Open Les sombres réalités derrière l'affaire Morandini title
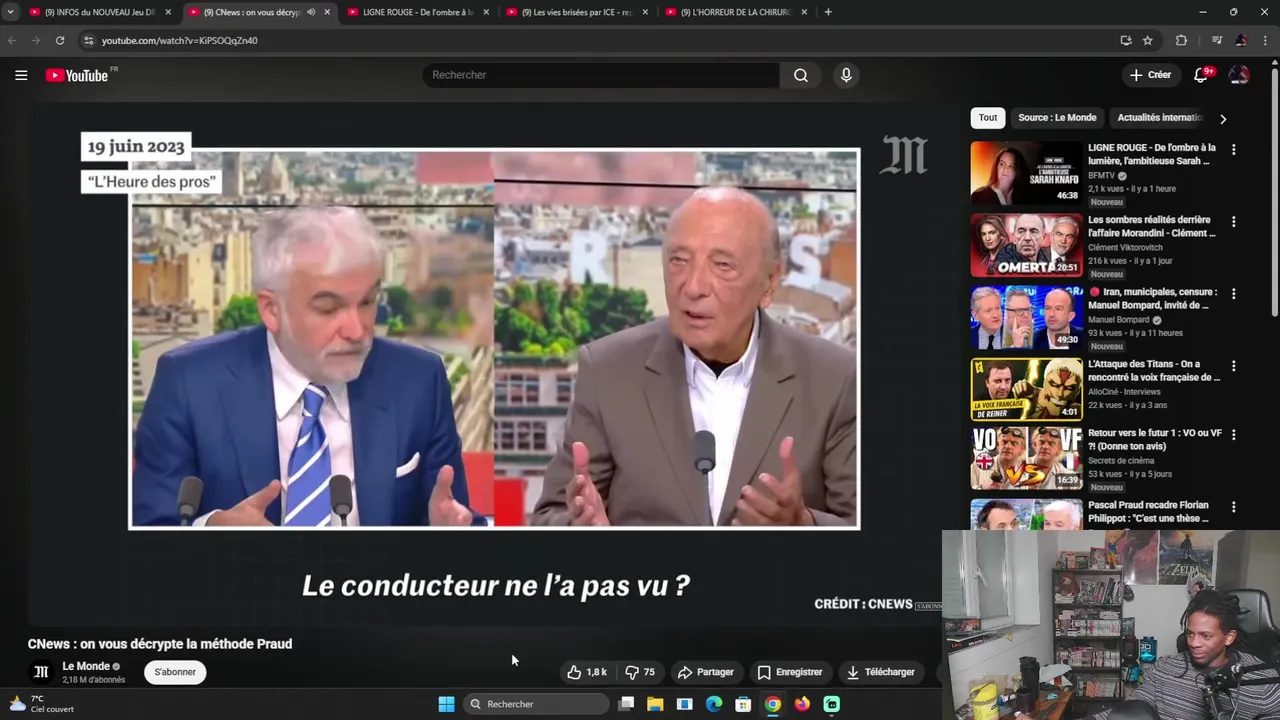Screen dimensions: 1280x720 [x=1152, y=226]
